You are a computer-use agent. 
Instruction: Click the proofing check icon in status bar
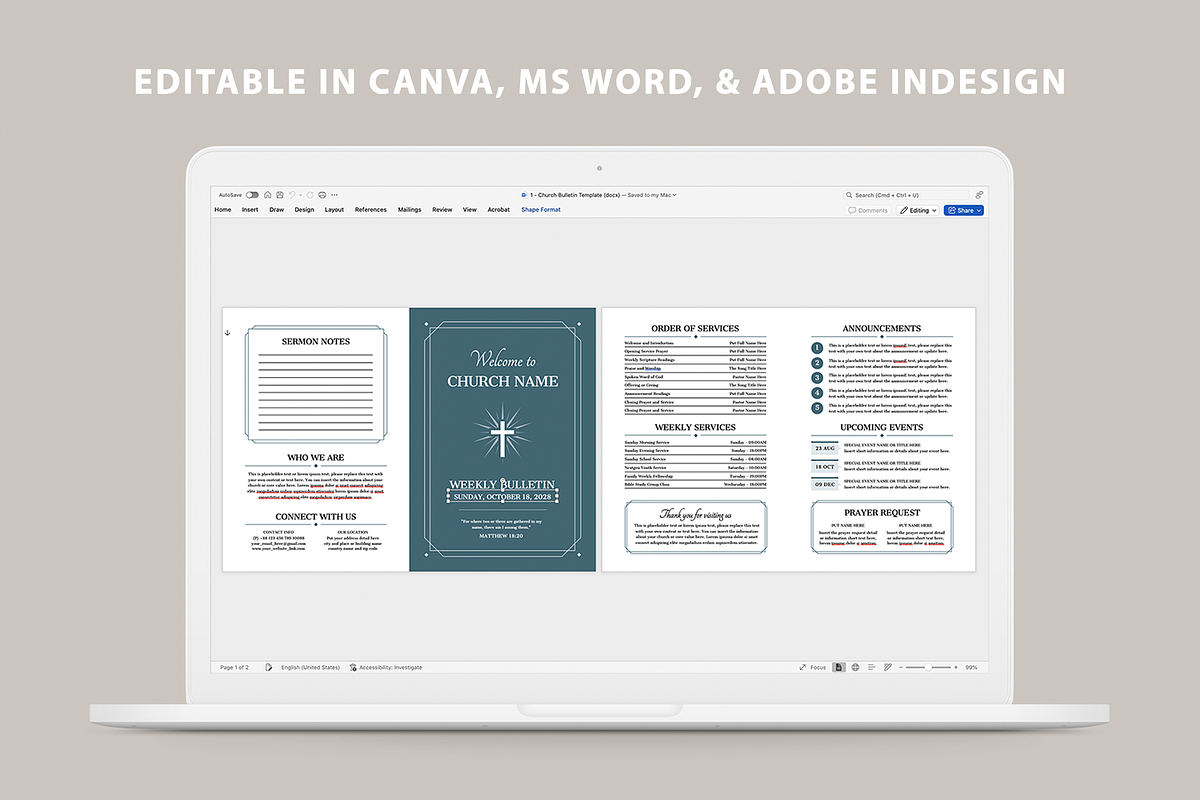[x=269, y=667]
